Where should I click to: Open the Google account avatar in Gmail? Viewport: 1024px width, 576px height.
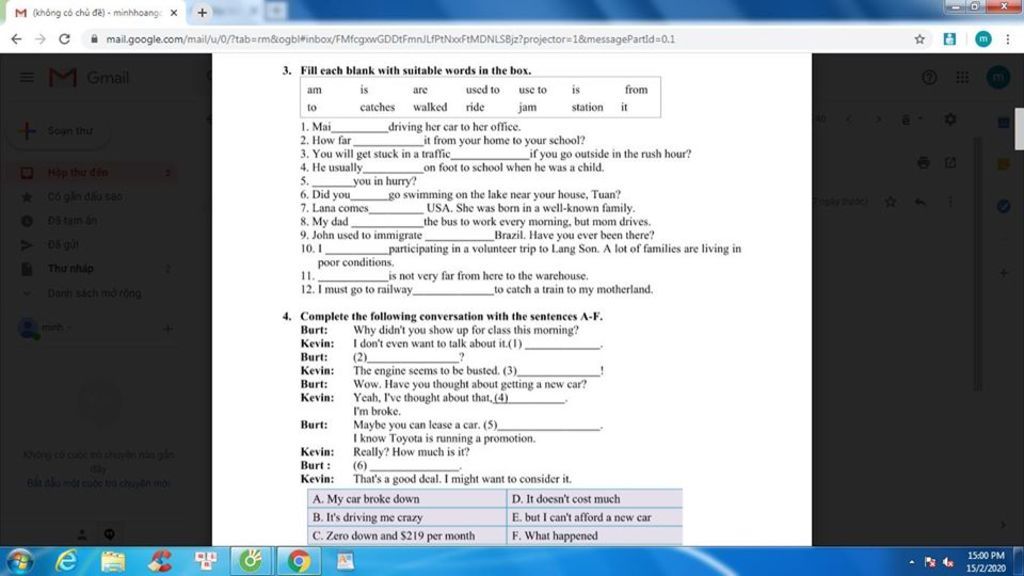(x=998, y=78)
